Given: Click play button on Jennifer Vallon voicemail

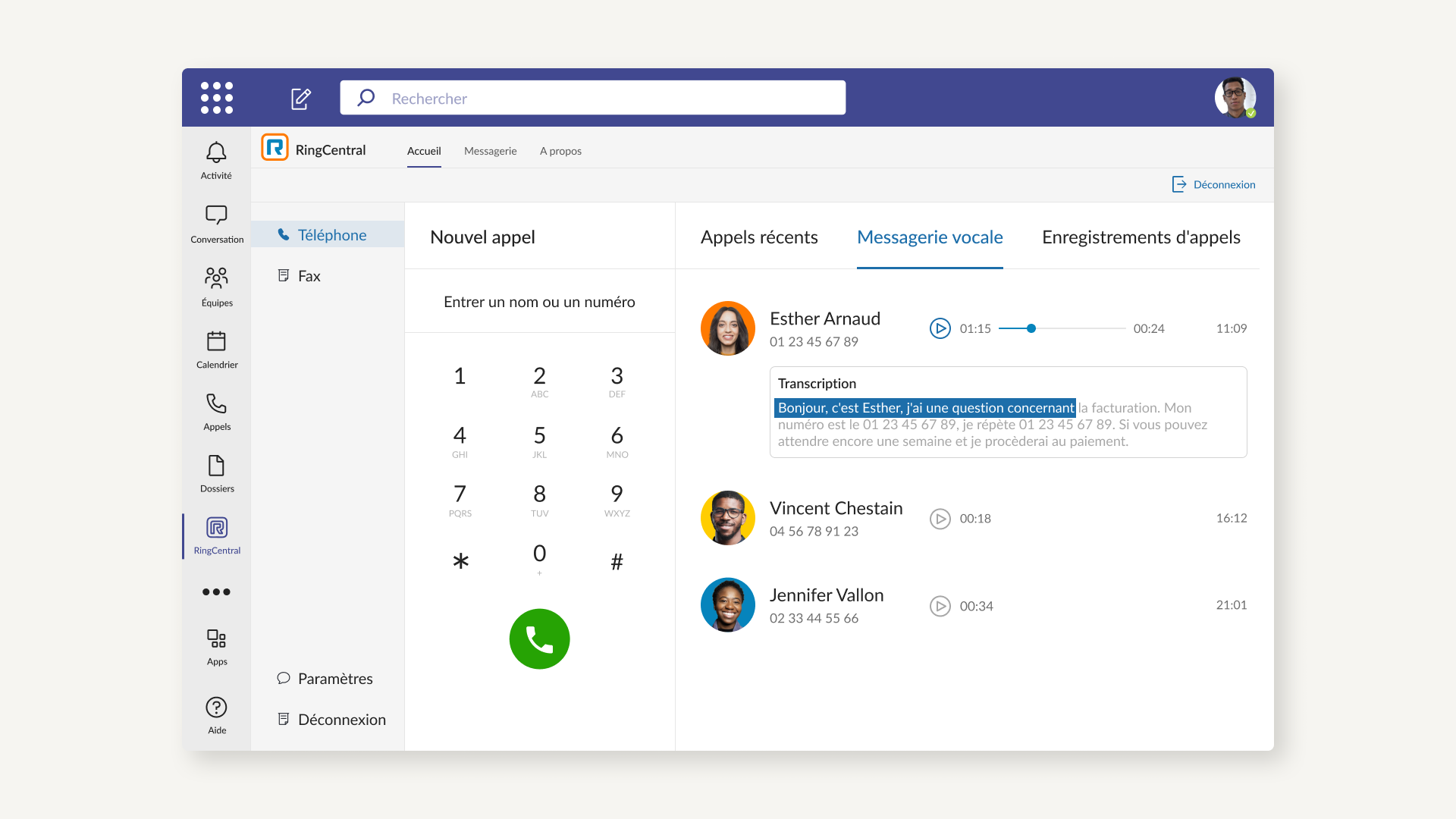Looking at the screenshot, I should [x=939, y=605].
